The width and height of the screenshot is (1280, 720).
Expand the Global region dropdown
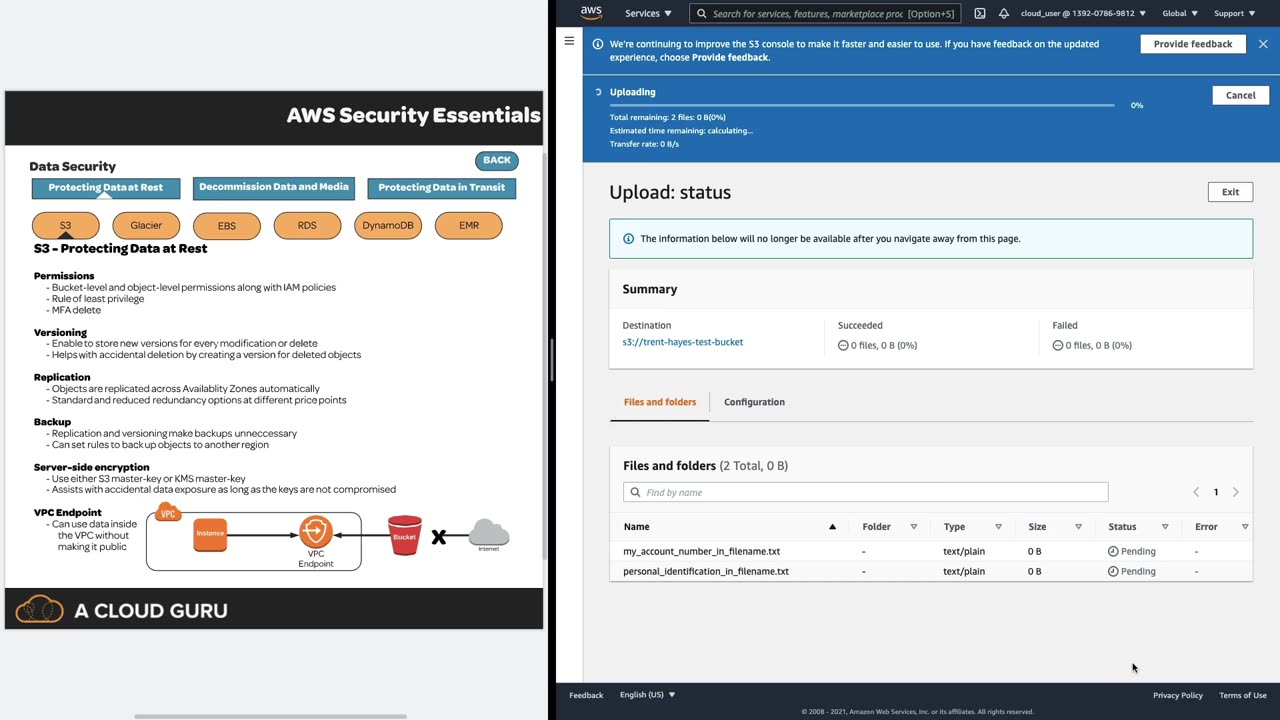tap(1181, 14)
